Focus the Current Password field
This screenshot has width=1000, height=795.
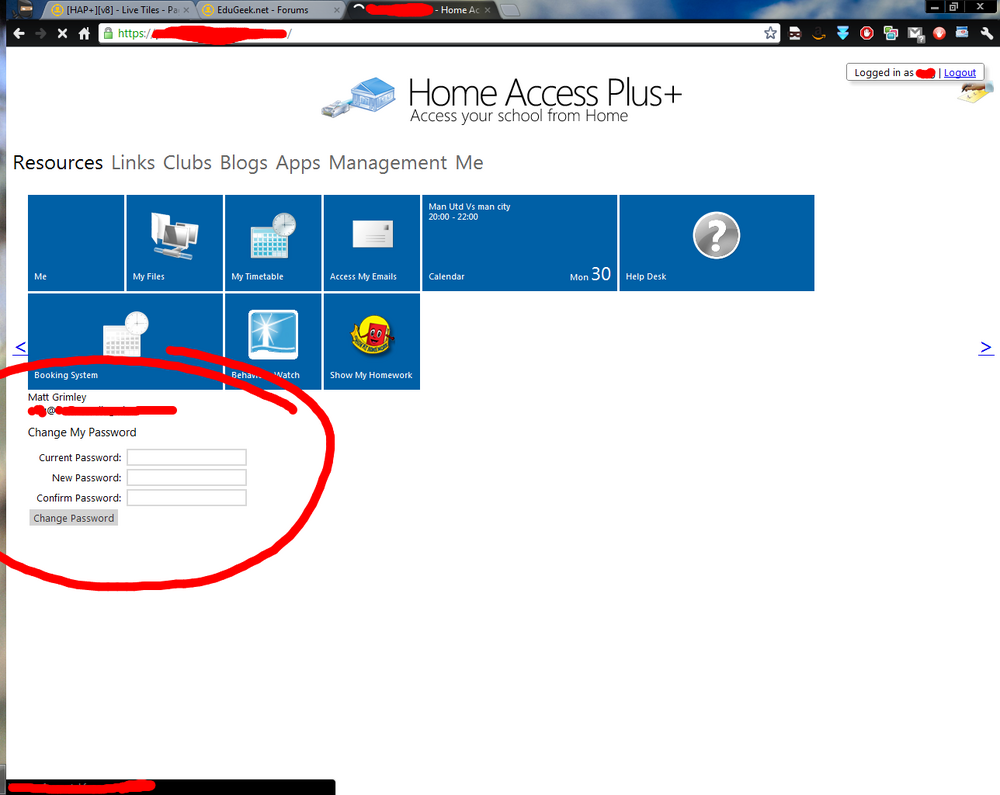(x=187, y=457)
